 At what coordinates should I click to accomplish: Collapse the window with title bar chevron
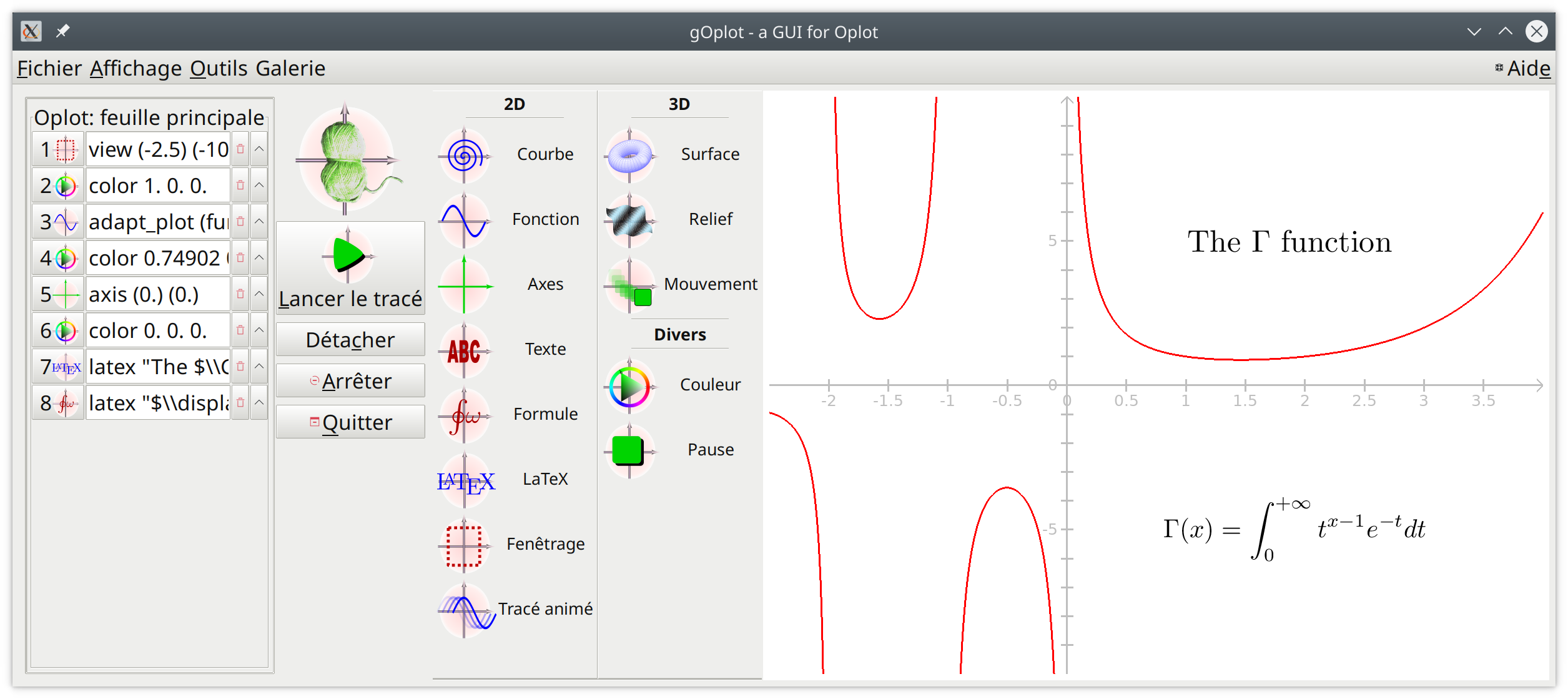1475,31
